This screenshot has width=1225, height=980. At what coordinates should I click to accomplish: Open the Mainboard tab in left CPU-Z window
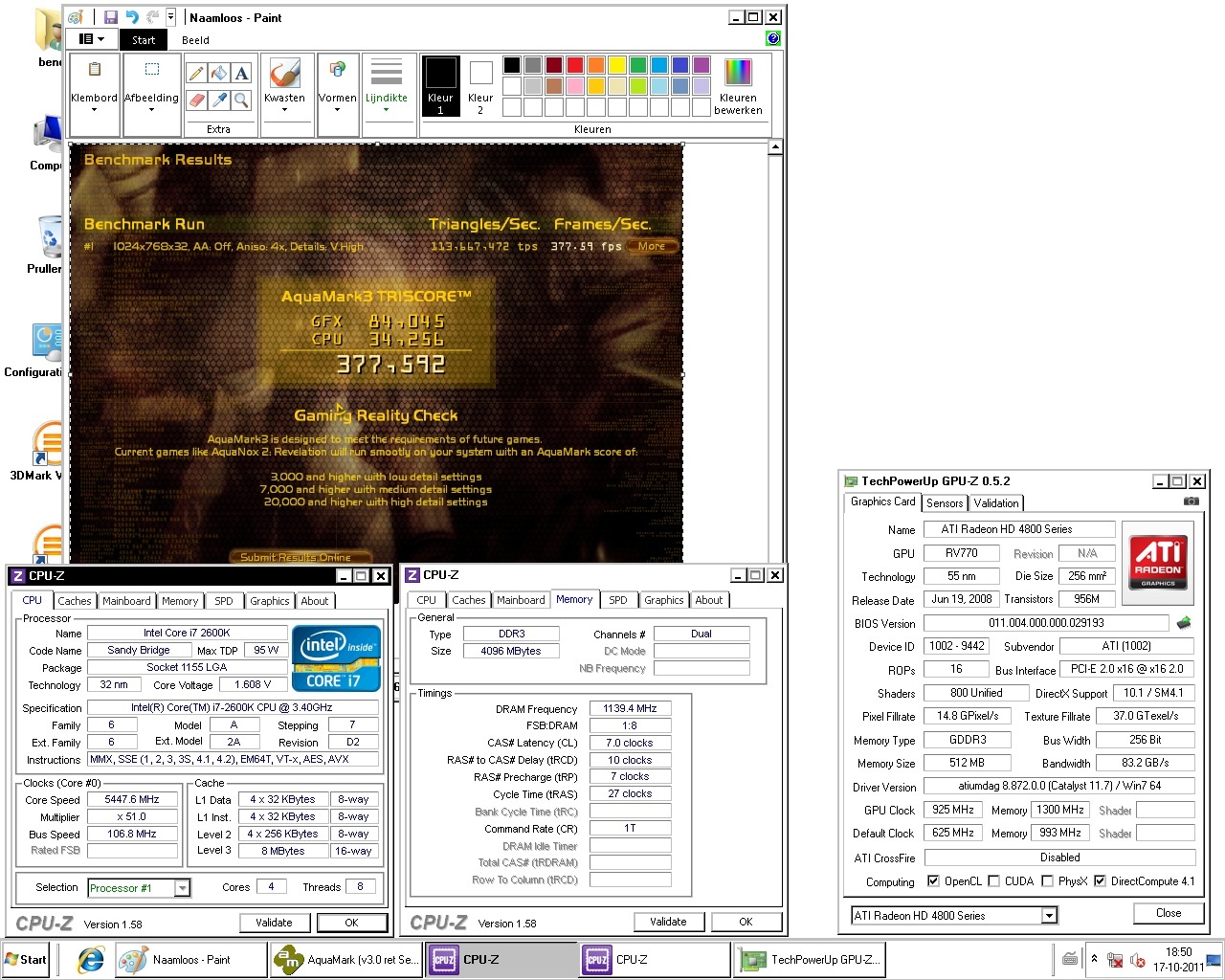pyautogui.click(x=126, y=601)
